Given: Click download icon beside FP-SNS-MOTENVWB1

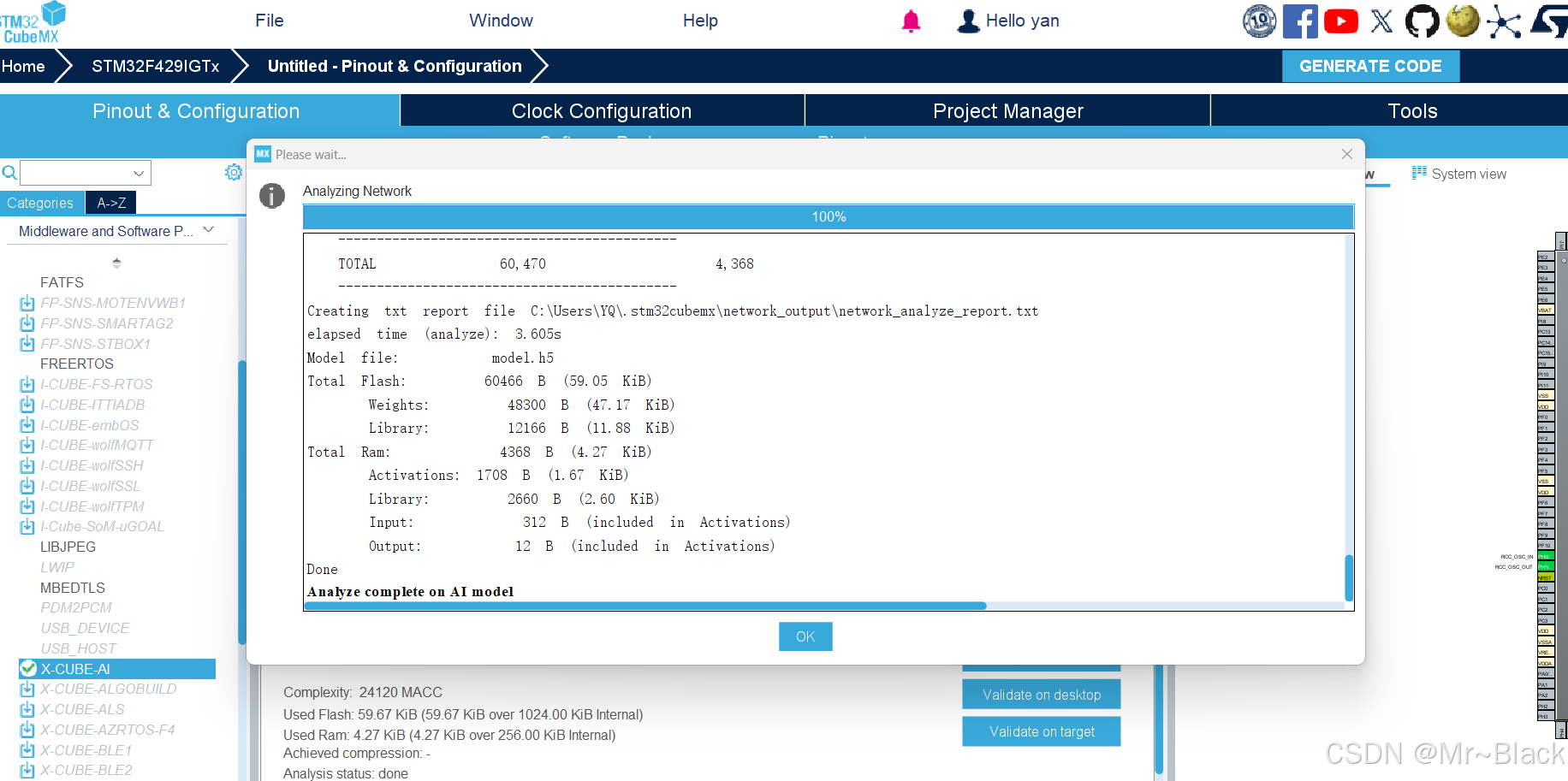Looking at the screenshot, I should [x=27, y=303].
